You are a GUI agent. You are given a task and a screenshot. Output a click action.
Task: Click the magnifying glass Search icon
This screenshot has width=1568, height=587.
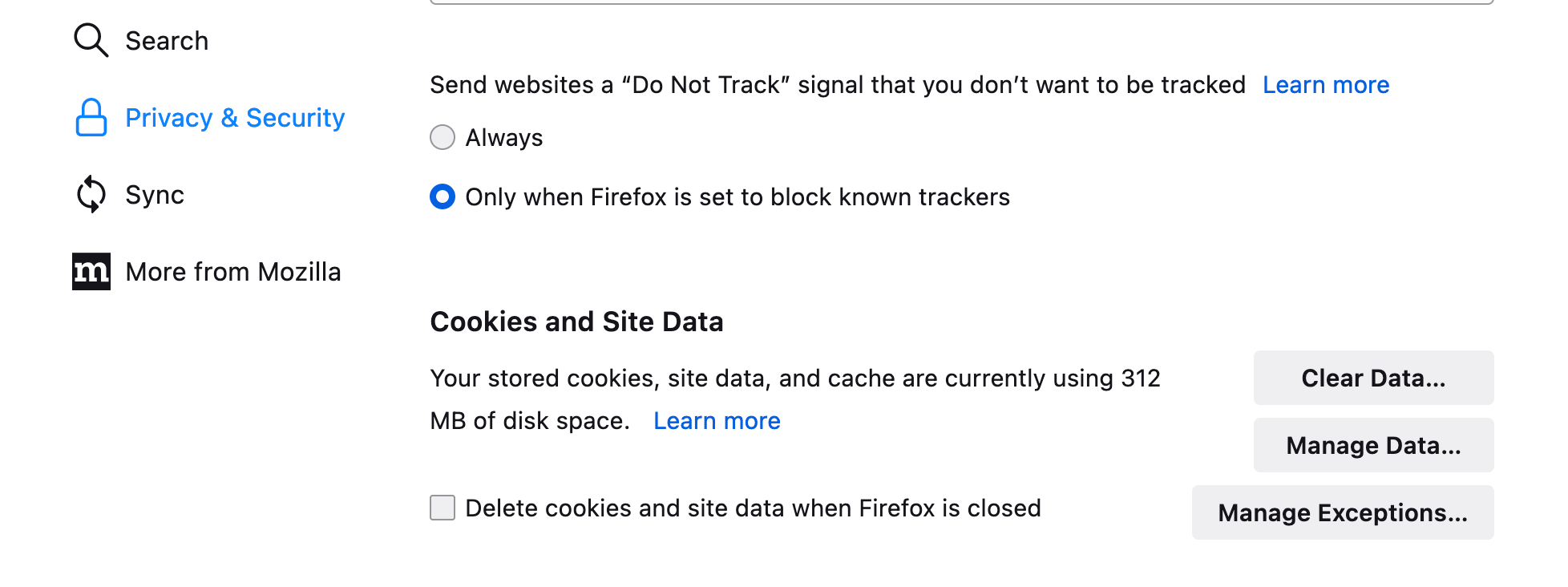coord(91,40)
